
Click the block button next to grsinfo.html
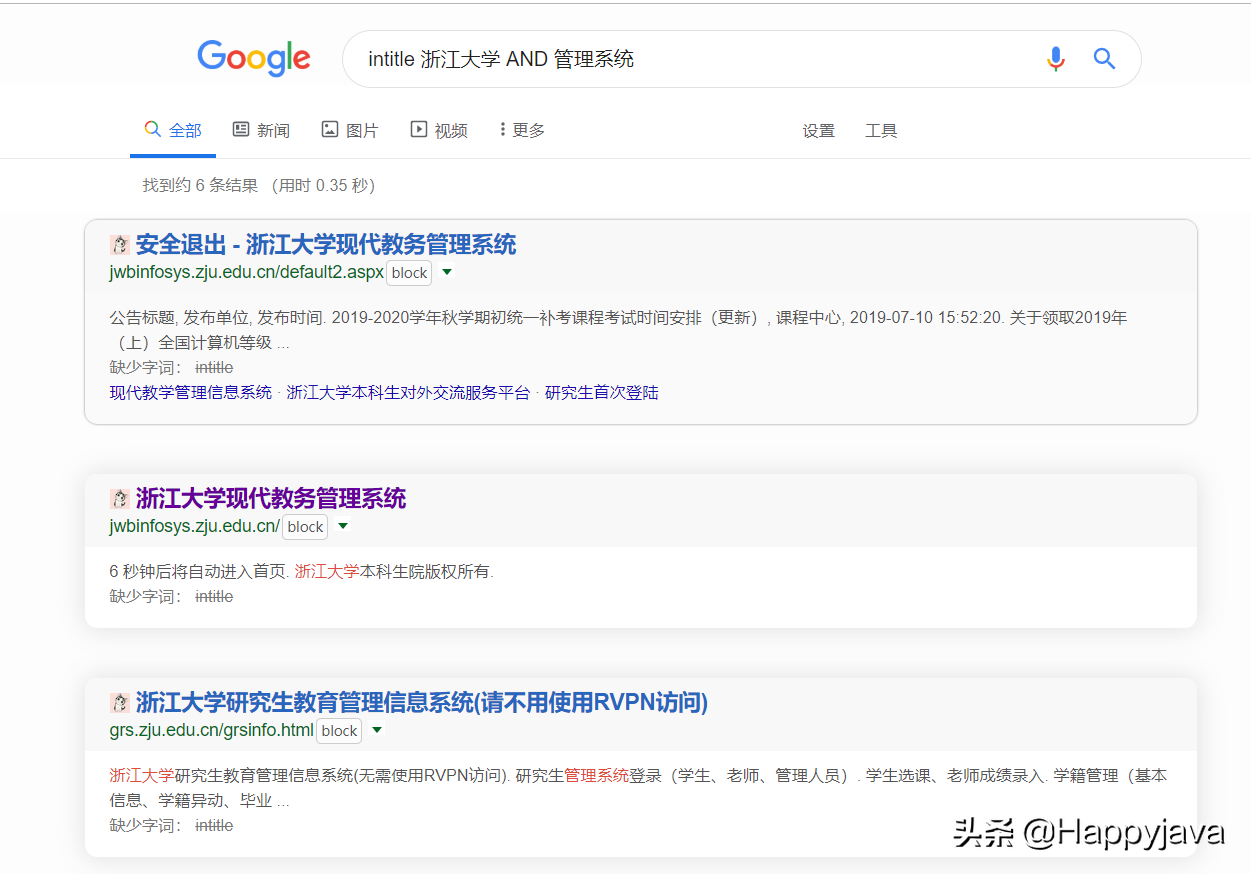pyautogui.click(x=339, y=731)
